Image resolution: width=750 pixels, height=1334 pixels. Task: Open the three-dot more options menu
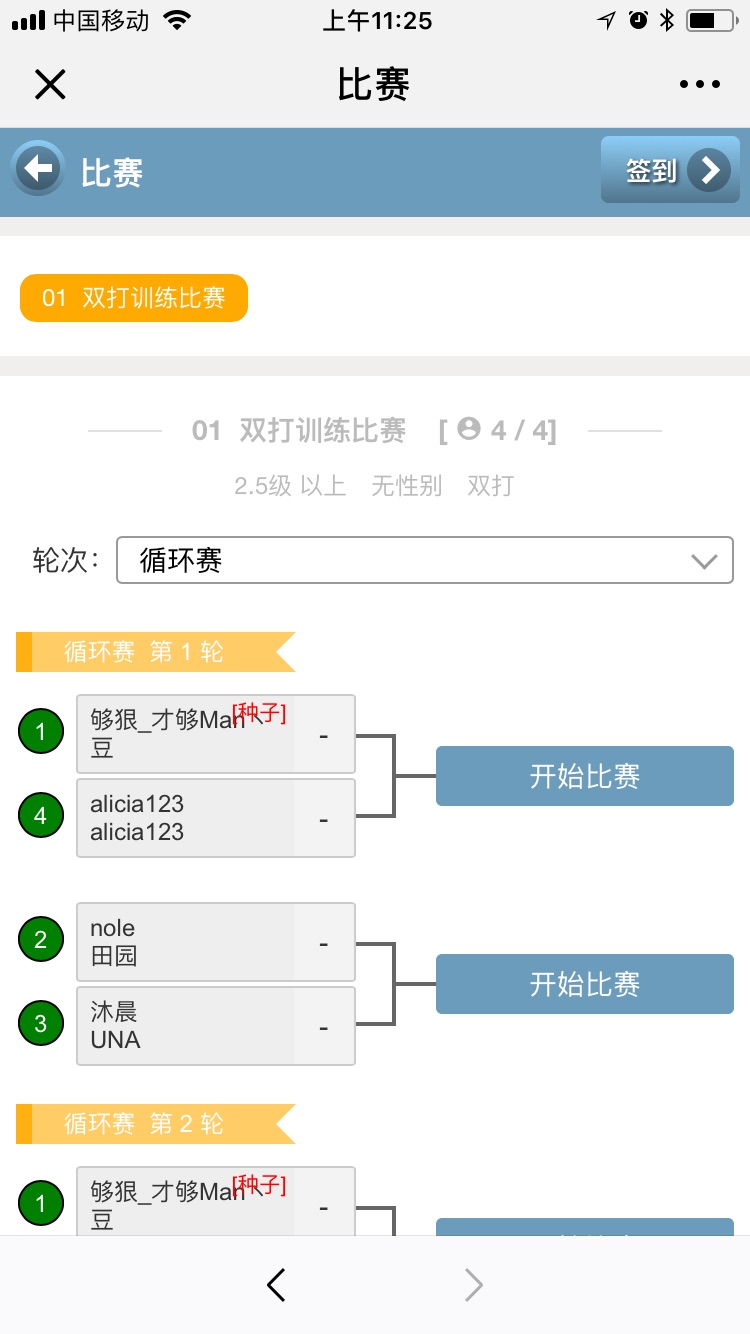pos(699,85)
